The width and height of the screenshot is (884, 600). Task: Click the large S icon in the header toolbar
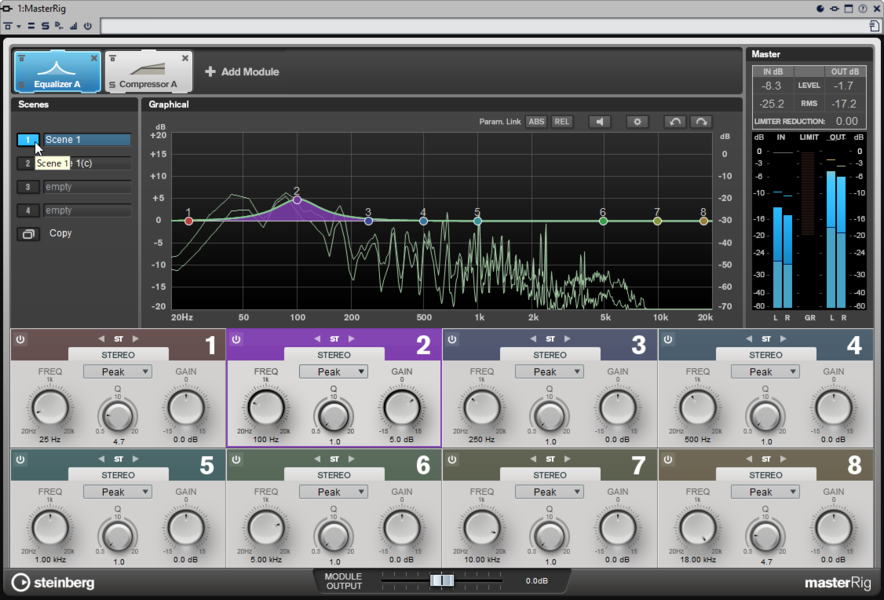point(45,26)
